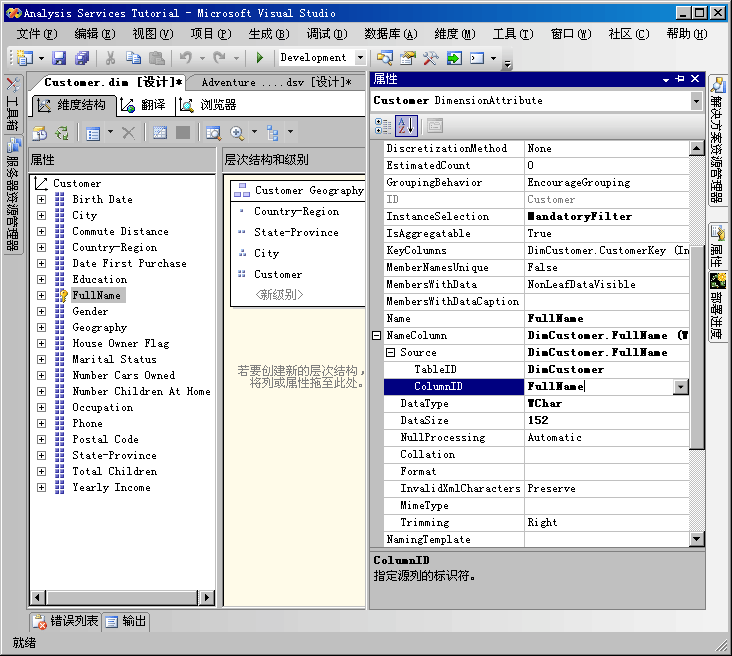Image resolution: width=732 pixels, height=656 pixels.
Task: Click the Zoom magnifier icon in dimension toolbar
Action: tap(238, 132)
